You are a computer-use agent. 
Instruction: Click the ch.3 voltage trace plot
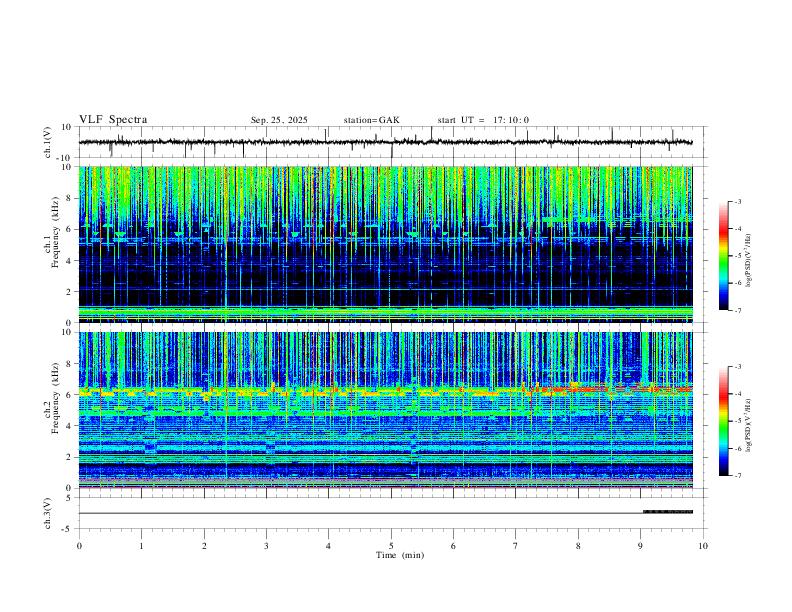coord(385,513)
